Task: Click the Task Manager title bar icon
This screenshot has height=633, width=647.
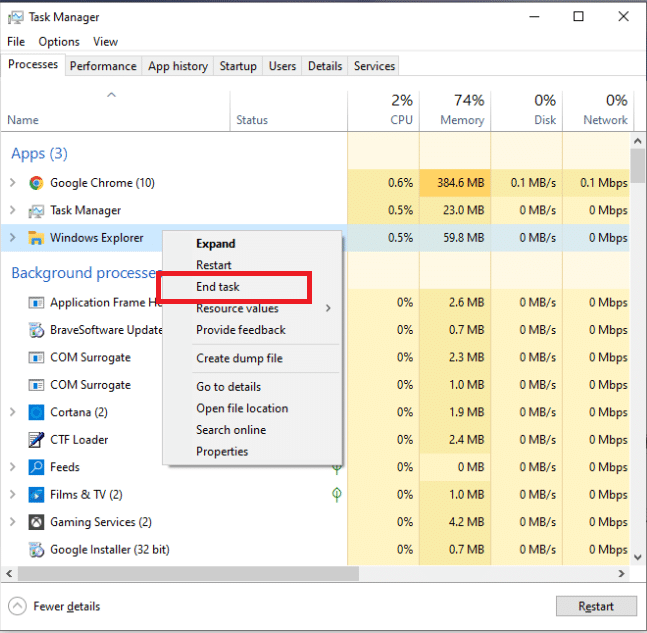Action: [x=16, y=17]
